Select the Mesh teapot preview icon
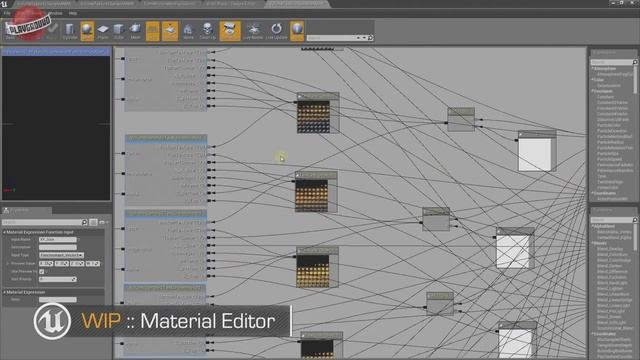This screenshot has width=640, height=360. click(x=135, y=31)
